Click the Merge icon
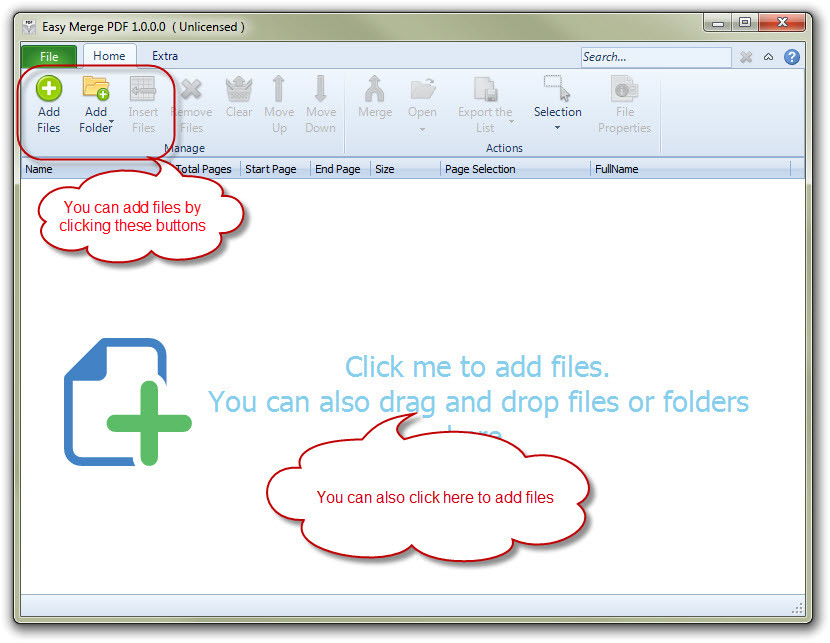Image resolution: width=830 pixels, height=643 pixels. click(x=374, y=88)
